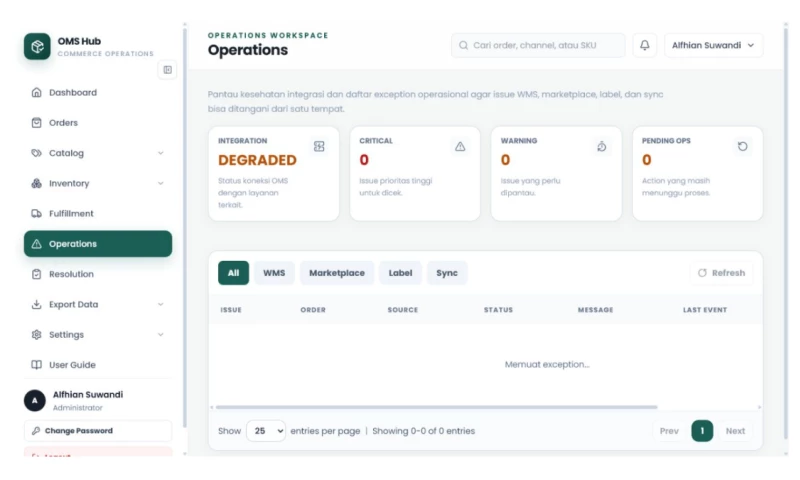Image resolution: width=800 pixels, height=480 pixels.
Task: Click the MESSAGE column header
Action: 595,310
